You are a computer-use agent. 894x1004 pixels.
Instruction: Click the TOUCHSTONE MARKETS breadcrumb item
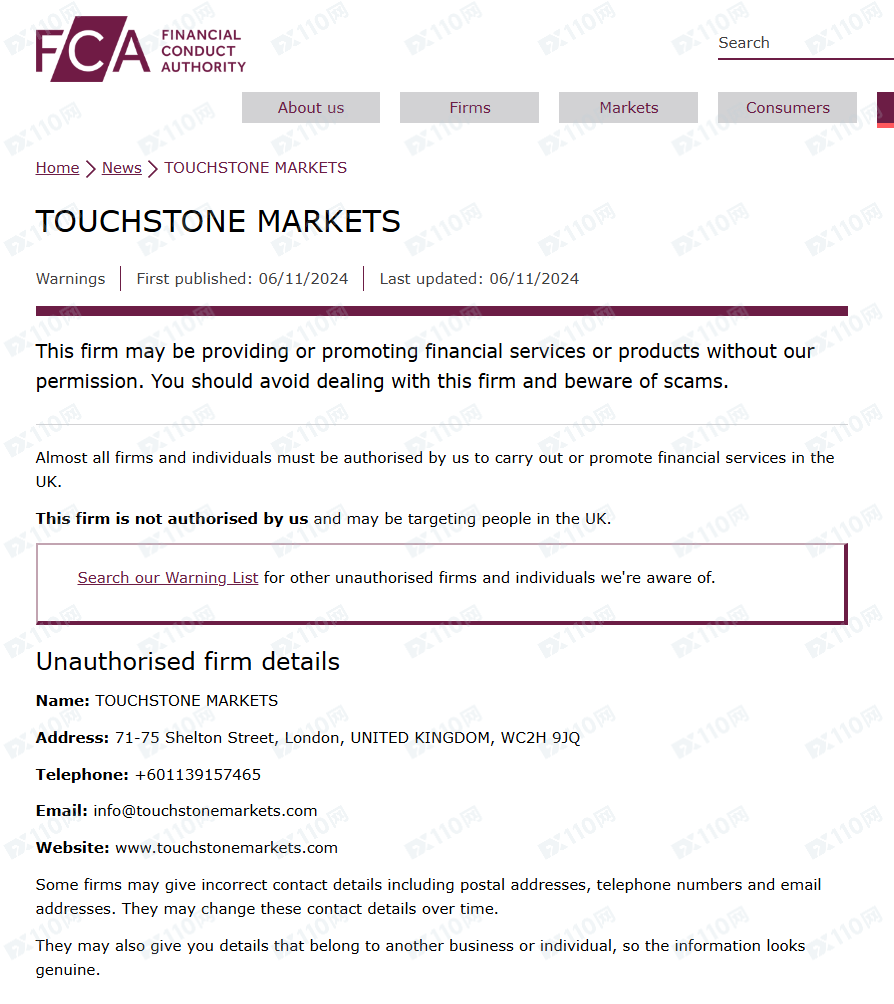click(256, 168)
